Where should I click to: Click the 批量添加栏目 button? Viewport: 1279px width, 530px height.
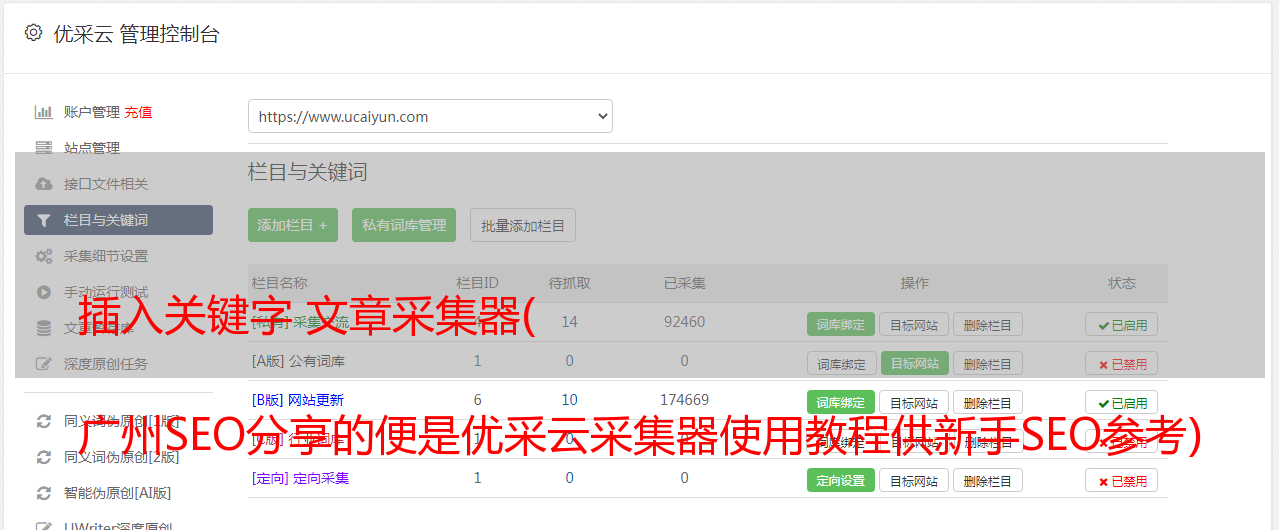point(523,225)
